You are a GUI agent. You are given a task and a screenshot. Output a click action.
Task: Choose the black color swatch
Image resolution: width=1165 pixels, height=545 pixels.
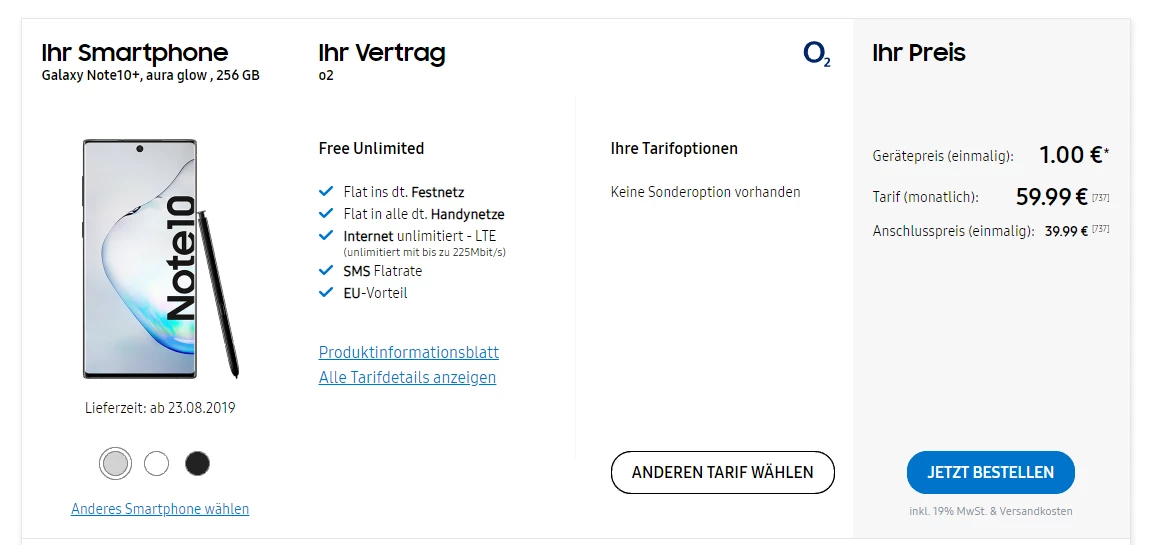coord(198,463)
